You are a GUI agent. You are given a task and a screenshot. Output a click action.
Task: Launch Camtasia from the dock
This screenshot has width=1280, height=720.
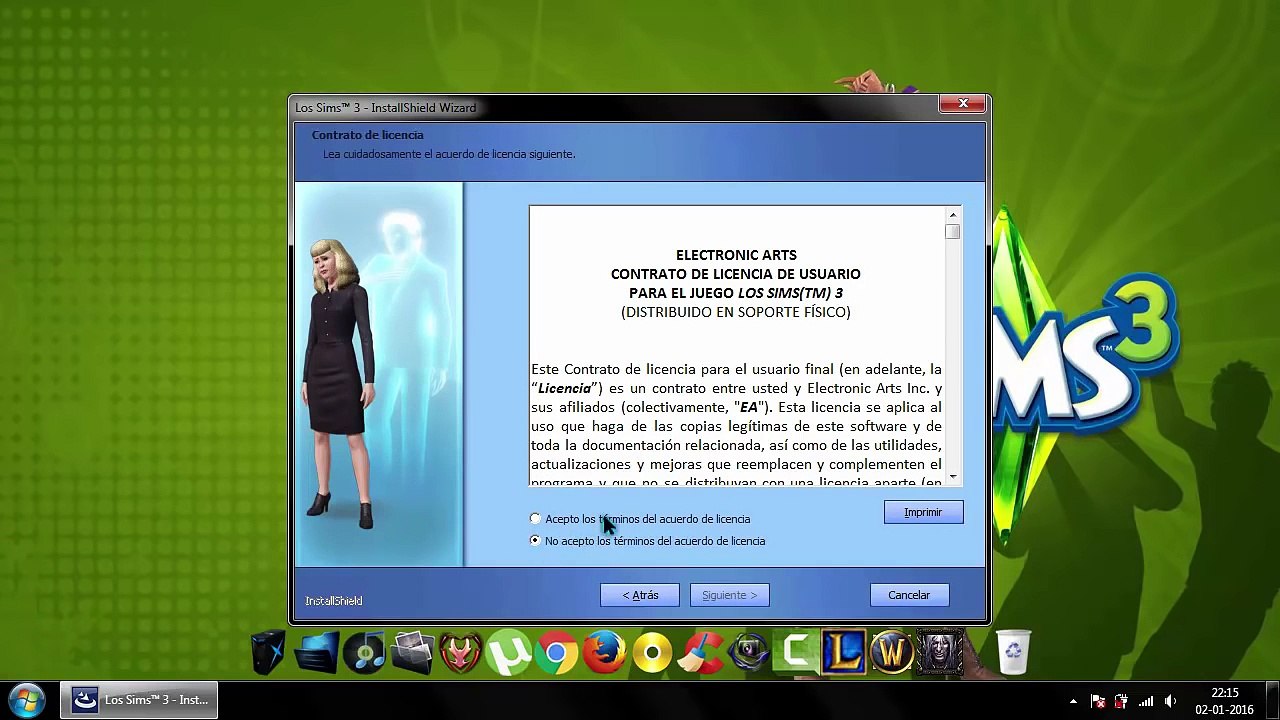pyautogui.click(x=796, y=654)
